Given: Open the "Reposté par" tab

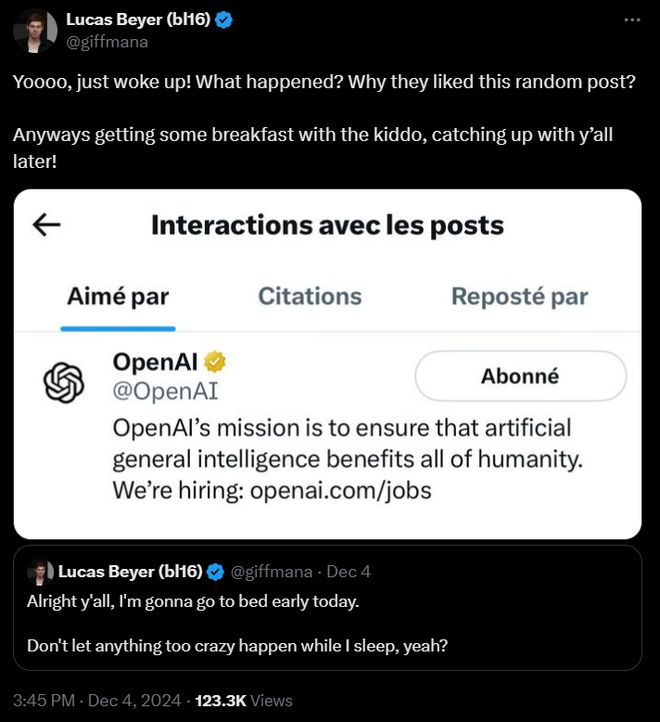Looking at the screenshot, I should [519, 296].
